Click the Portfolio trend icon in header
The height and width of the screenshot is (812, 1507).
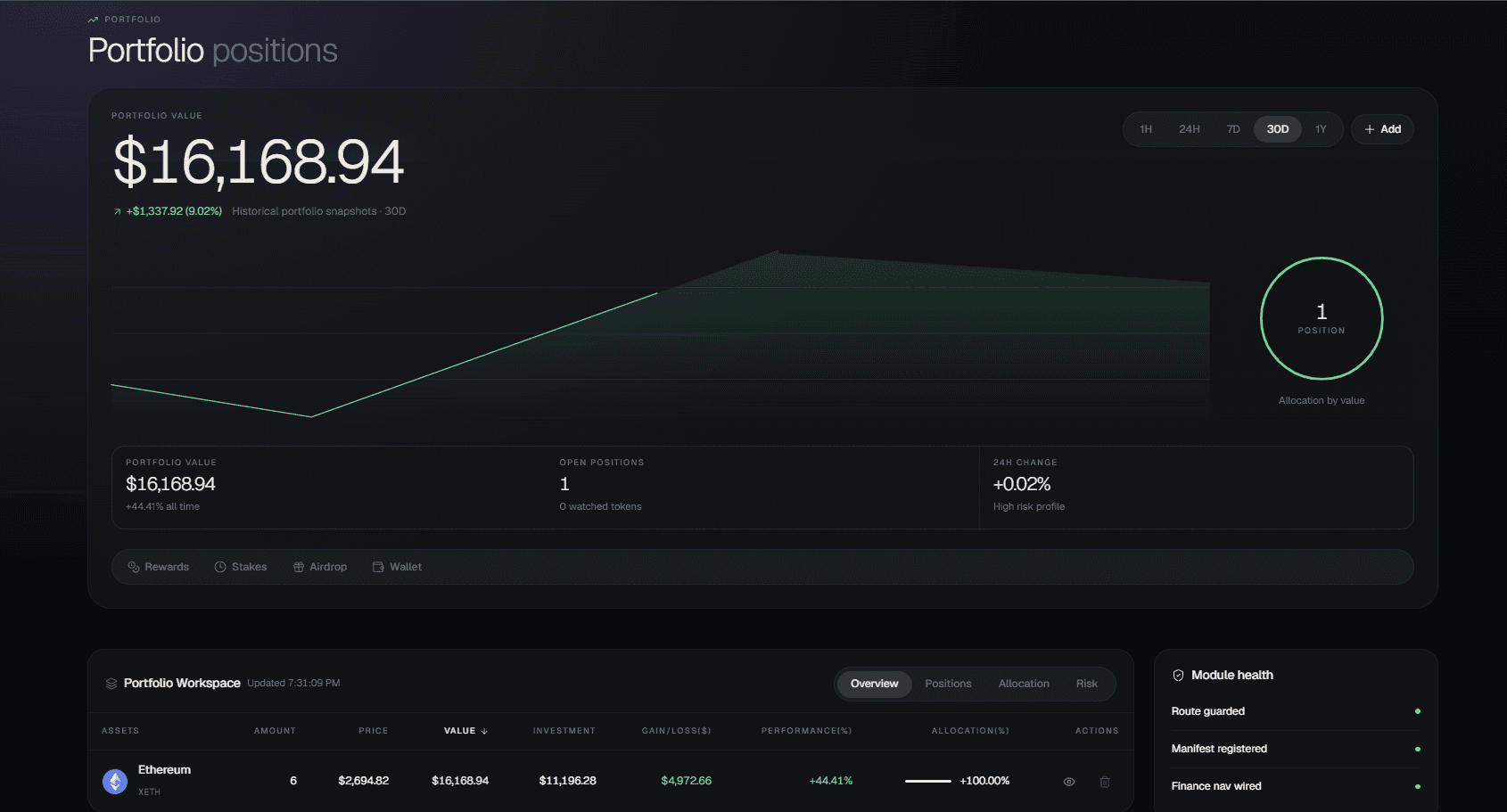tap(93, 20)
